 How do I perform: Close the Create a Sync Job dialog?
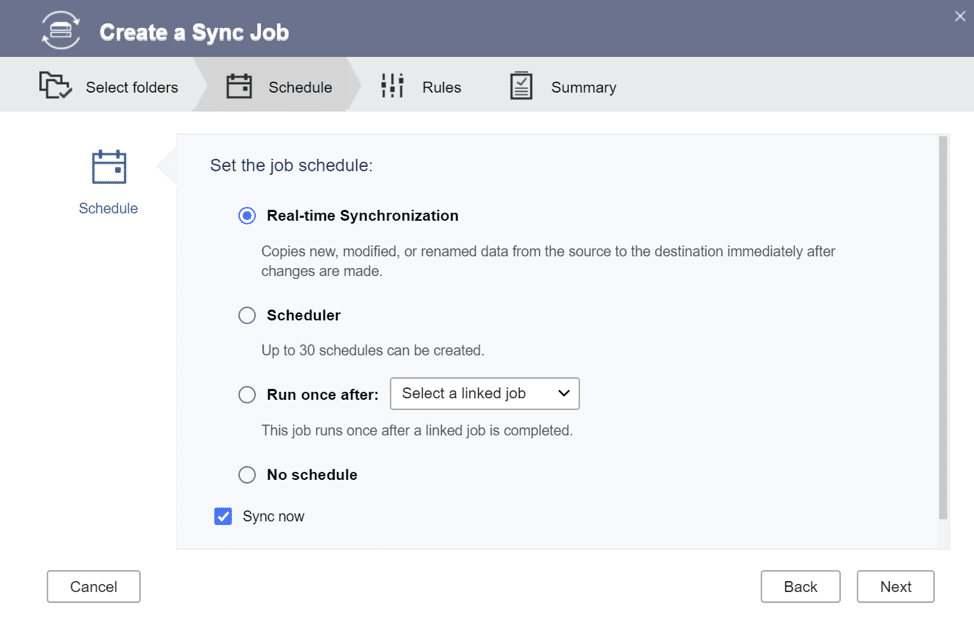point(960,17)
